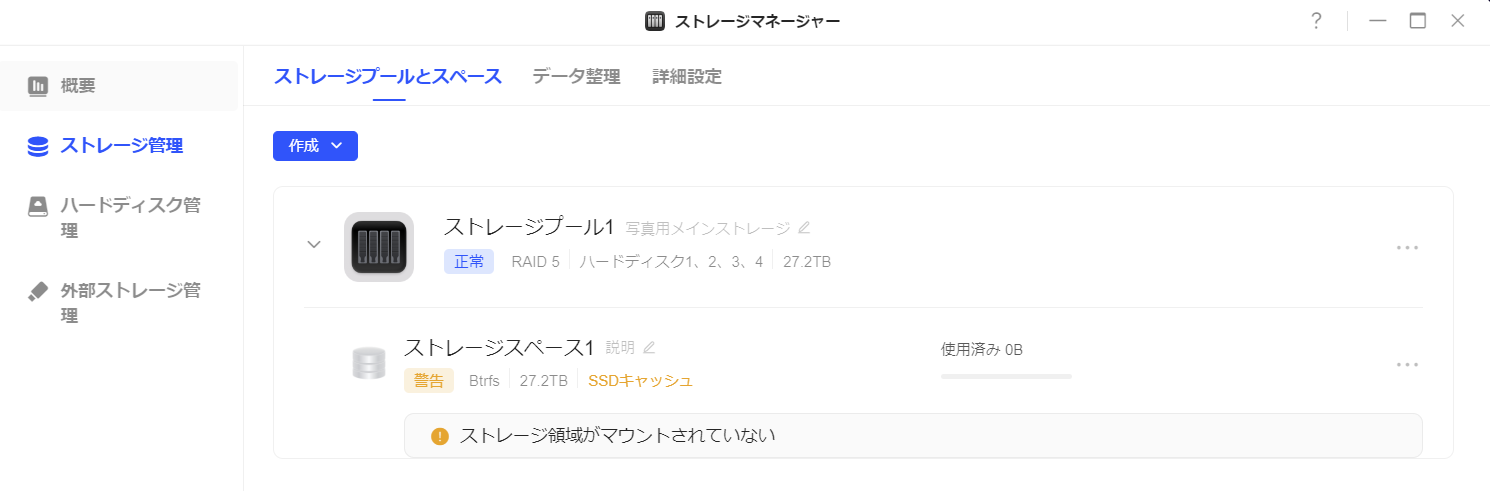Open the help question mark icon
The image size is (1490, 491).
1317,21
